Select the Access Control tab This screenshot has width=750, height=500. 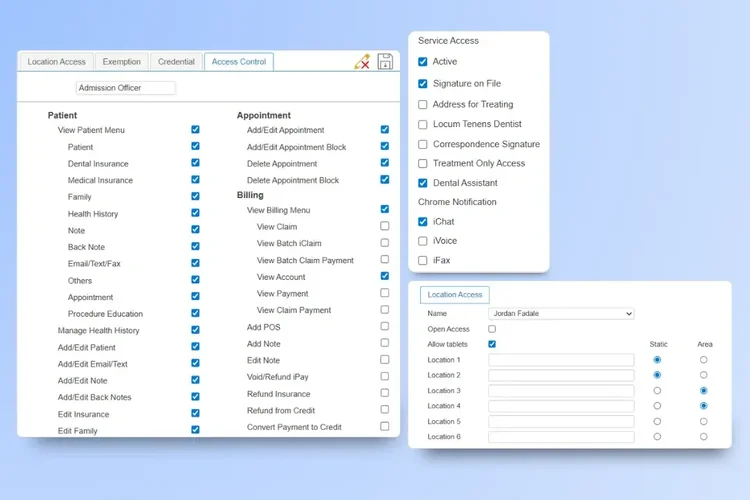click(x=239, y=62)
